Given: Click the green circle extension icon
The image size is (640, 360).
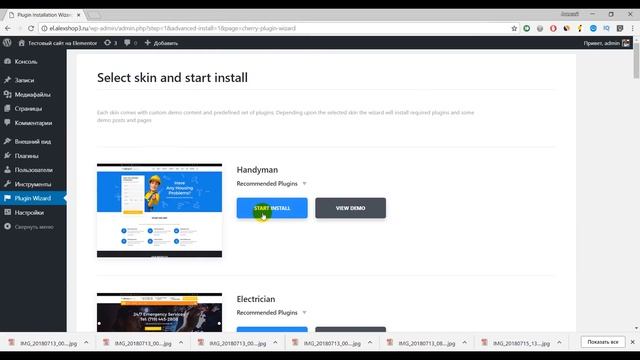Looking at the screenshot, I should tap(527, 28).
